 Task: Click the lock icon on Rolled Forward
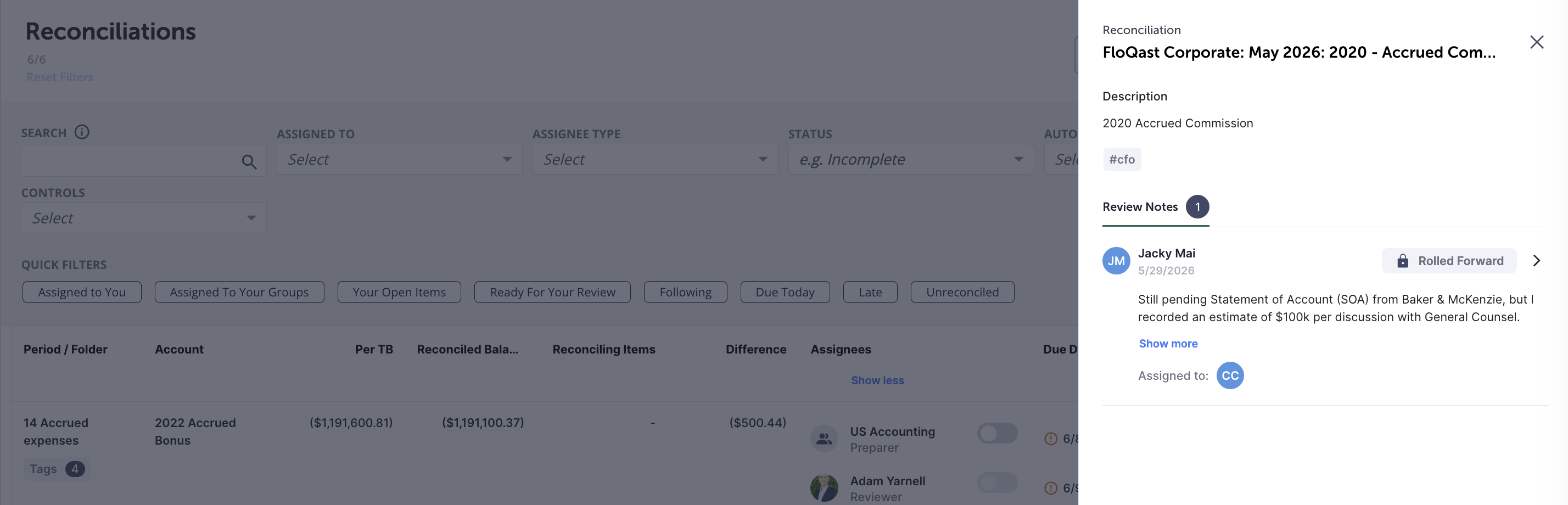tap(1402, 261)
